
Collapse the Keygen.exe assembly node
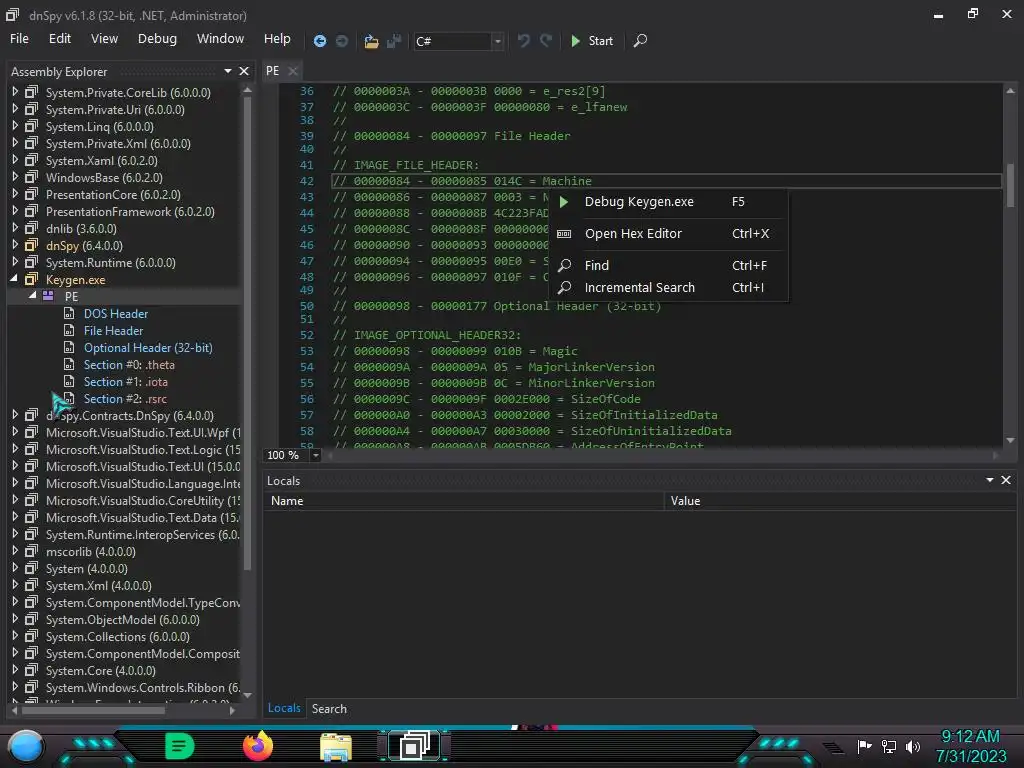(15, 279)
